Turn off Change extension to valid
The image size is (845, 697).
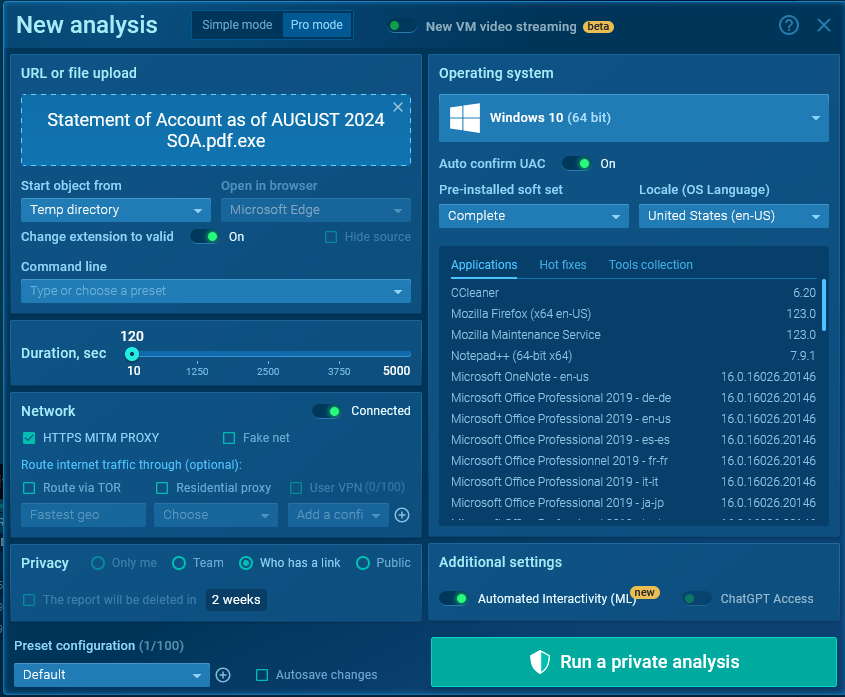[205, 237]
